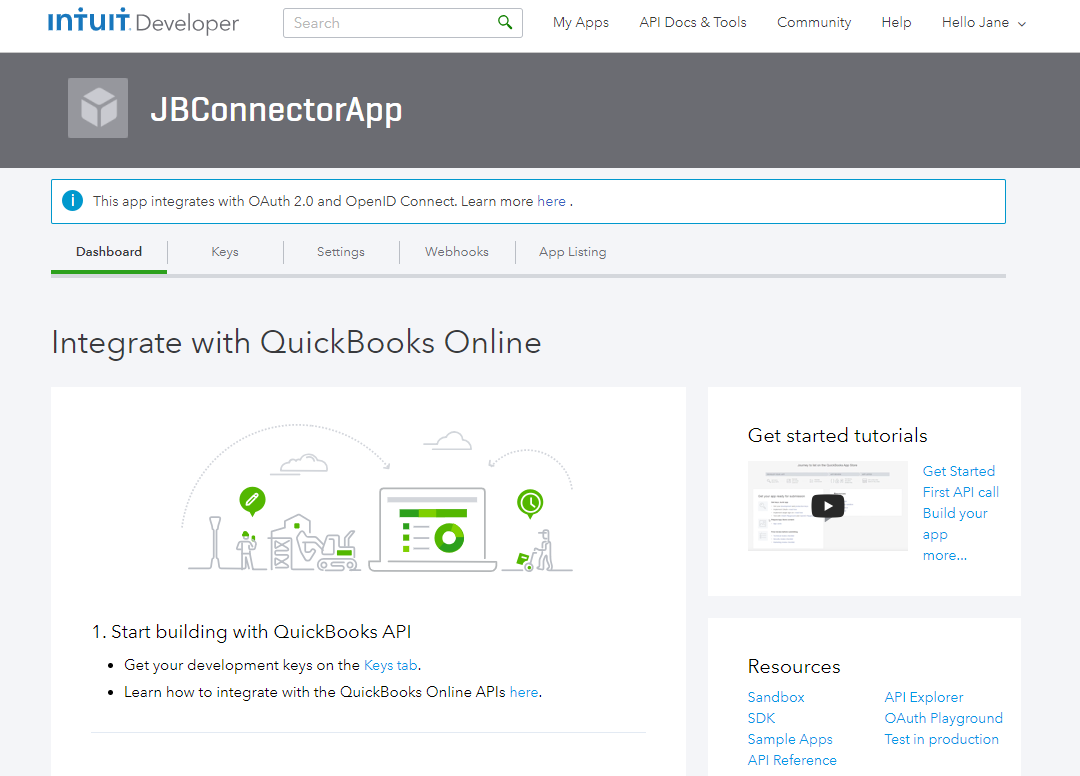1080x776 pixels.
Task: Click the JBConnectorApp cube app icon
Action: click(x=98, y=108)
